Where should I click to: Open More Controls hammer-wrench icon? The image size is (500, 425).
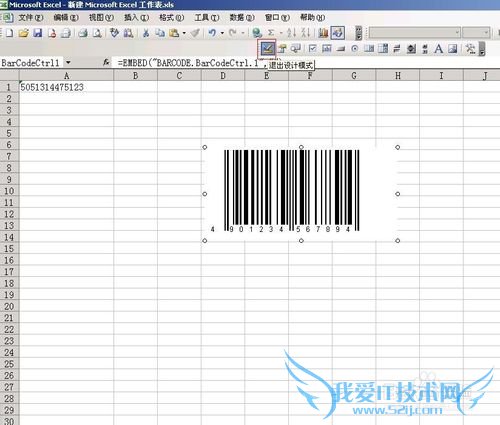tap(470, 49)
